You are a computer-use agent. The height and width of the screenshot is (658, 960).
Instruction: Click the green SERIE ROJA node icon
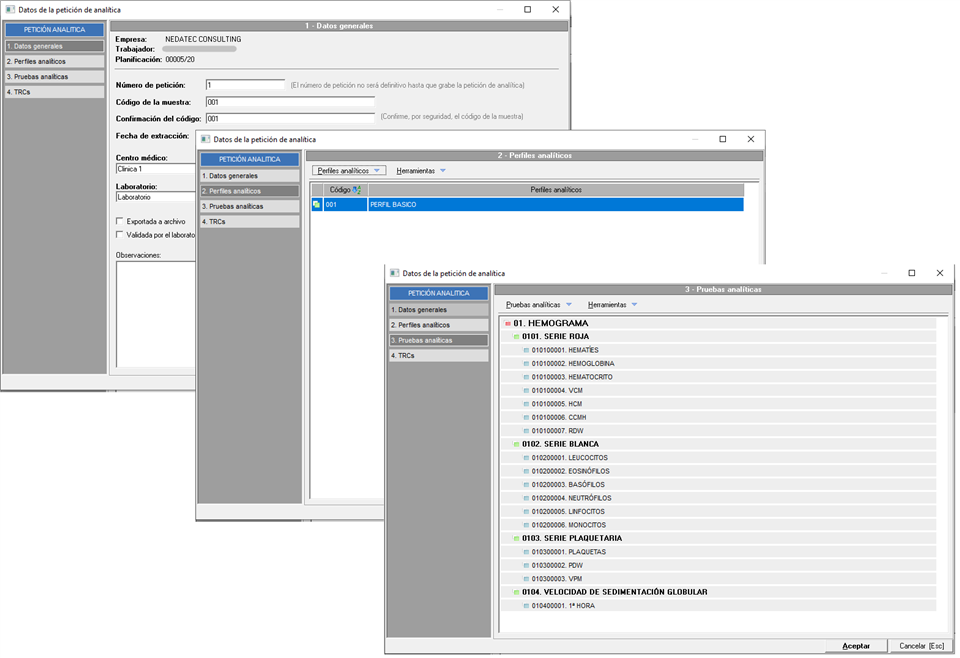tap(516, 337)
